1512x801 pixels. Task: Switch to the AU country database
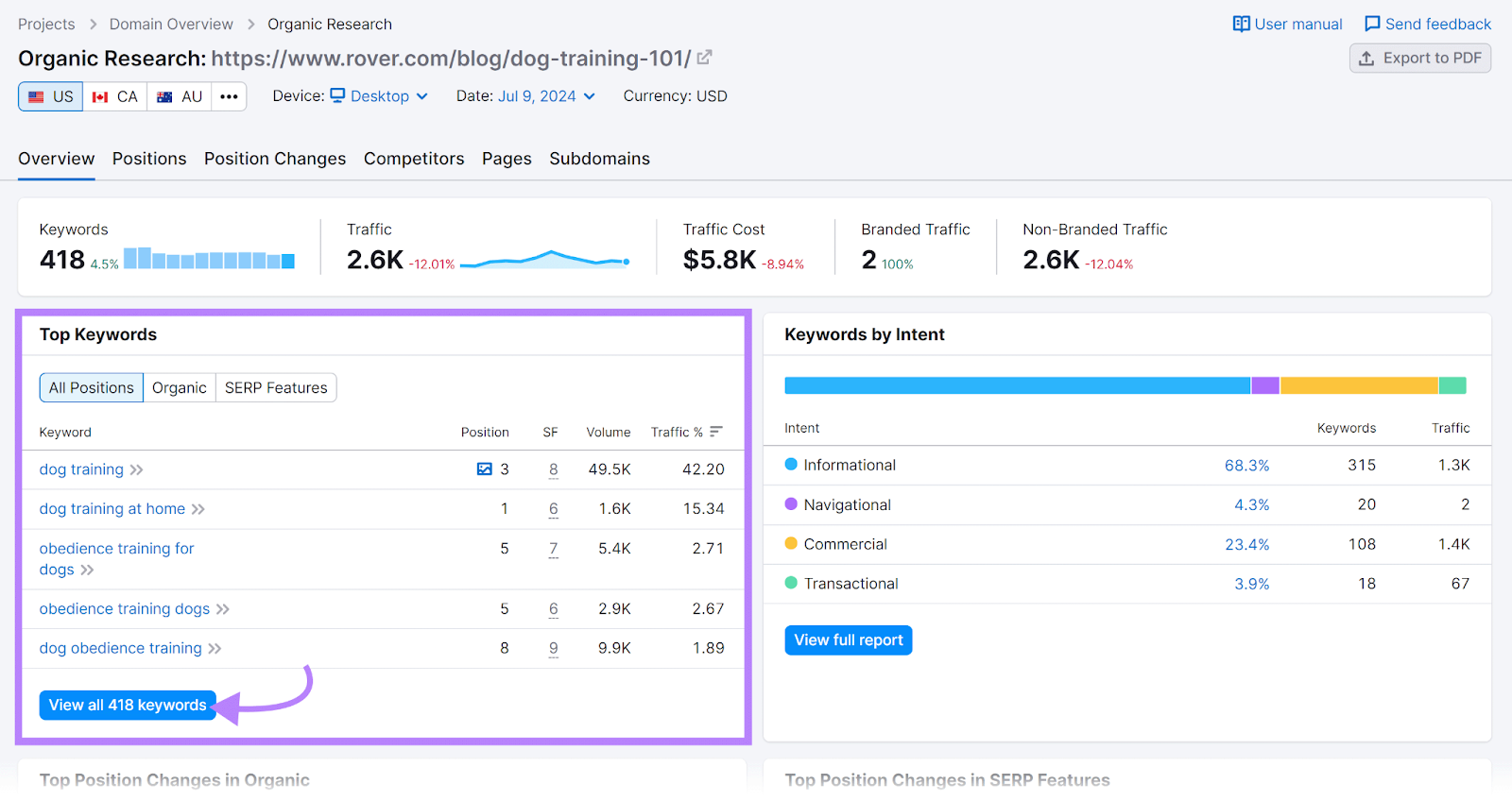(180, 96)
